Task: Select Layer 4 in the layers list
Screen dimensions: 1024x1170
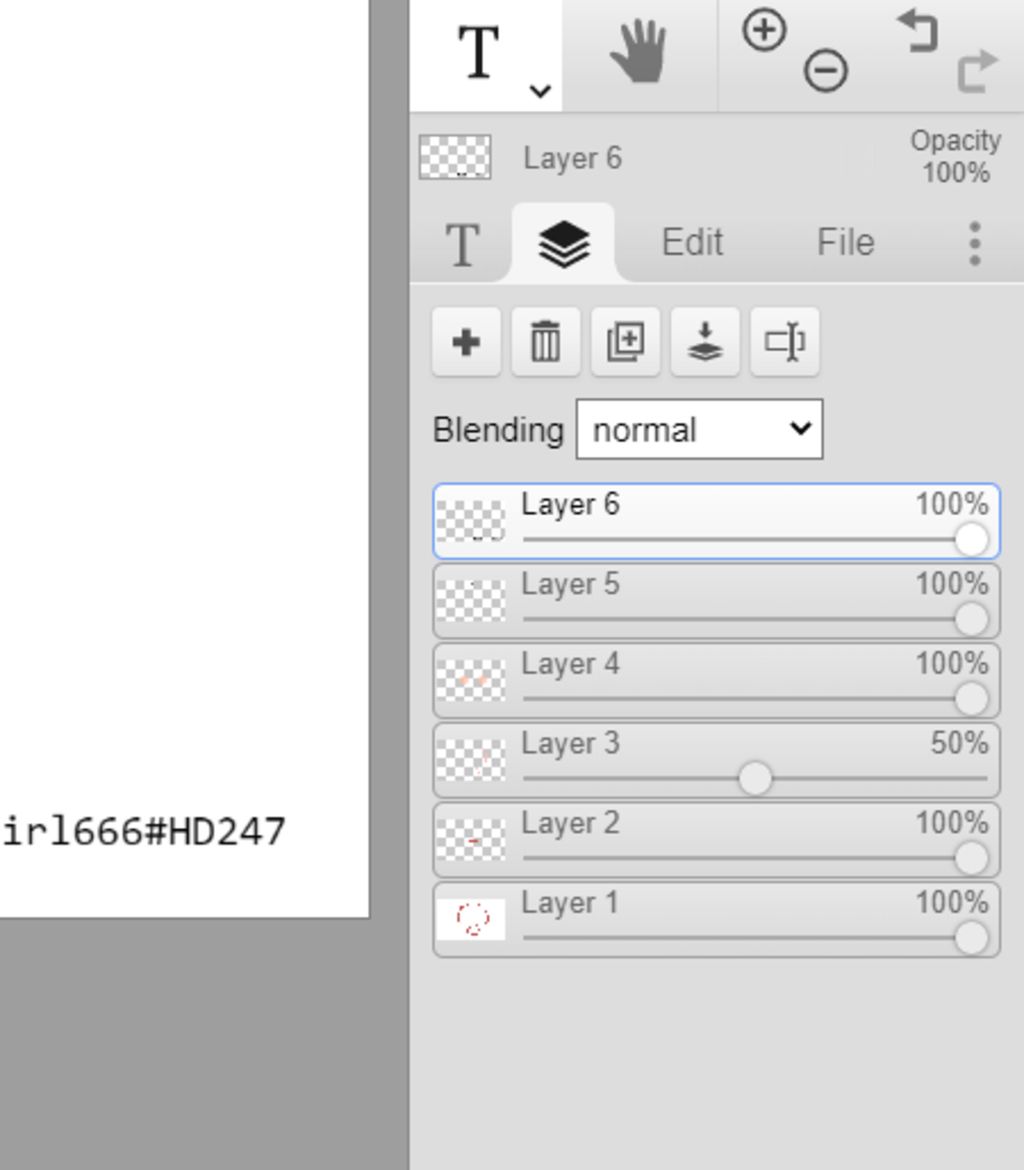Action: (717, 681)
